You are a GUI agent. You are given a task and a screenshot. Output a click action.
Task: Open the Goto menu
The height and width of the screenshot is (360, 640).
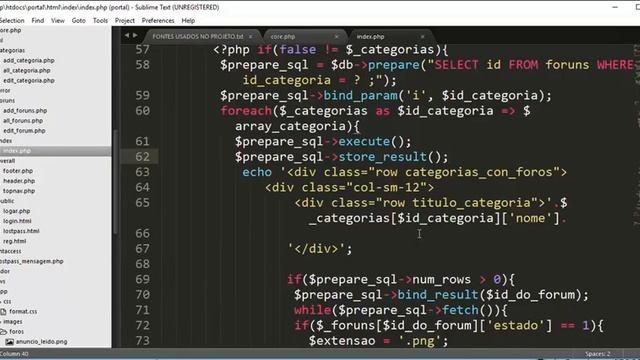click(x=78, y=20)
